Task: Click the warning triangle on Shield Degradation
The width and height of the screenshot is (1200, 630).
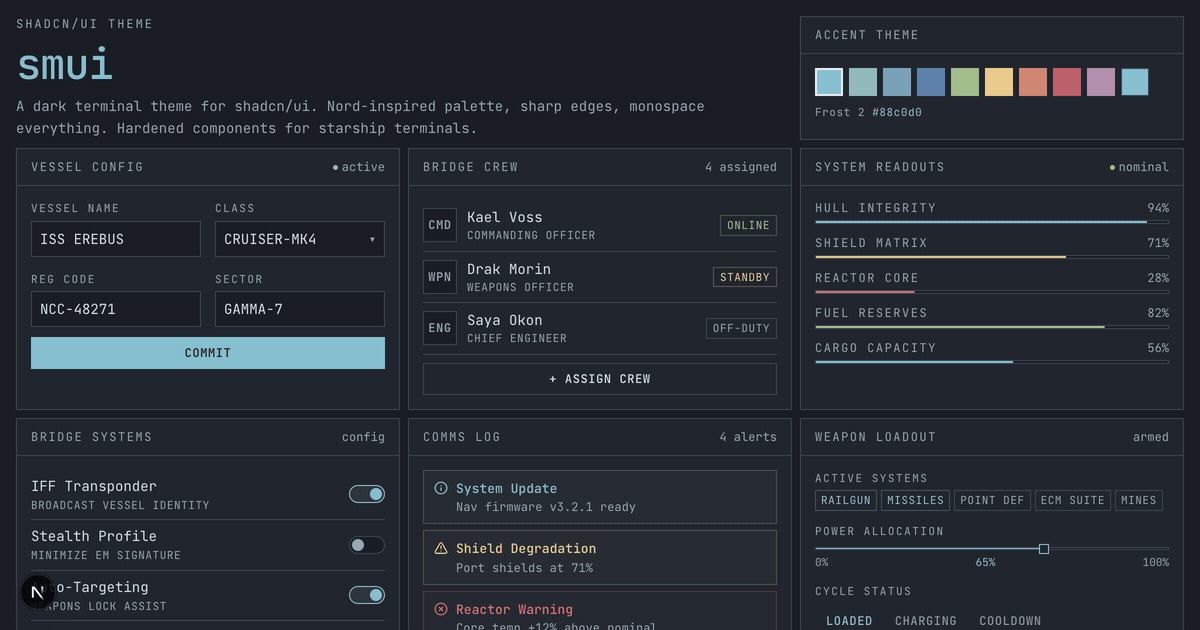Action: click(441, 549)
